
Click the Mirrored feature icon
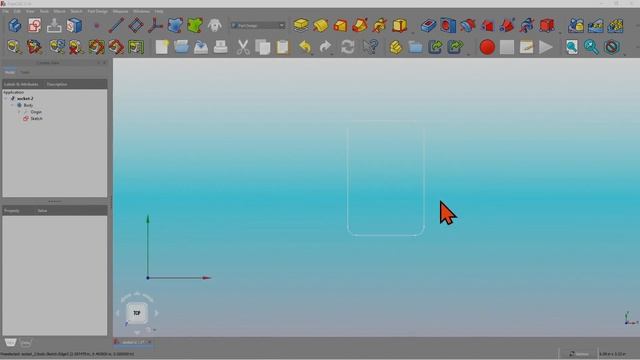[576, 25]
